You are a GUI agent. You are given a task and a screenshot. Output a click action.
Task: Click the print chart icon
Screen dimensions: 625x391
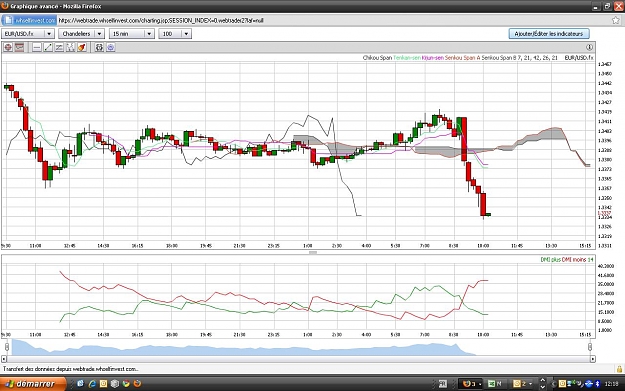click(x=99, y=47)
